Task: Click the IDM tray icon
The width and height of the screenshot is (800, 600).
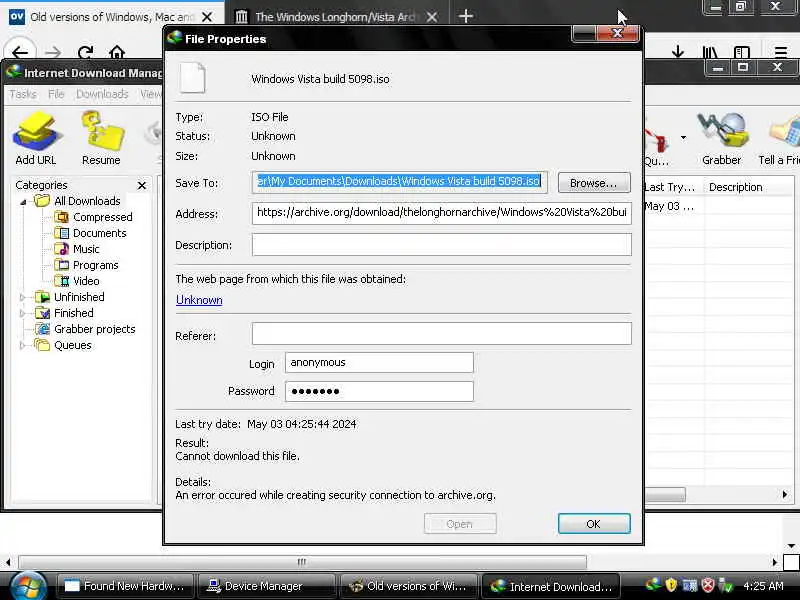Action: [653, 585]
